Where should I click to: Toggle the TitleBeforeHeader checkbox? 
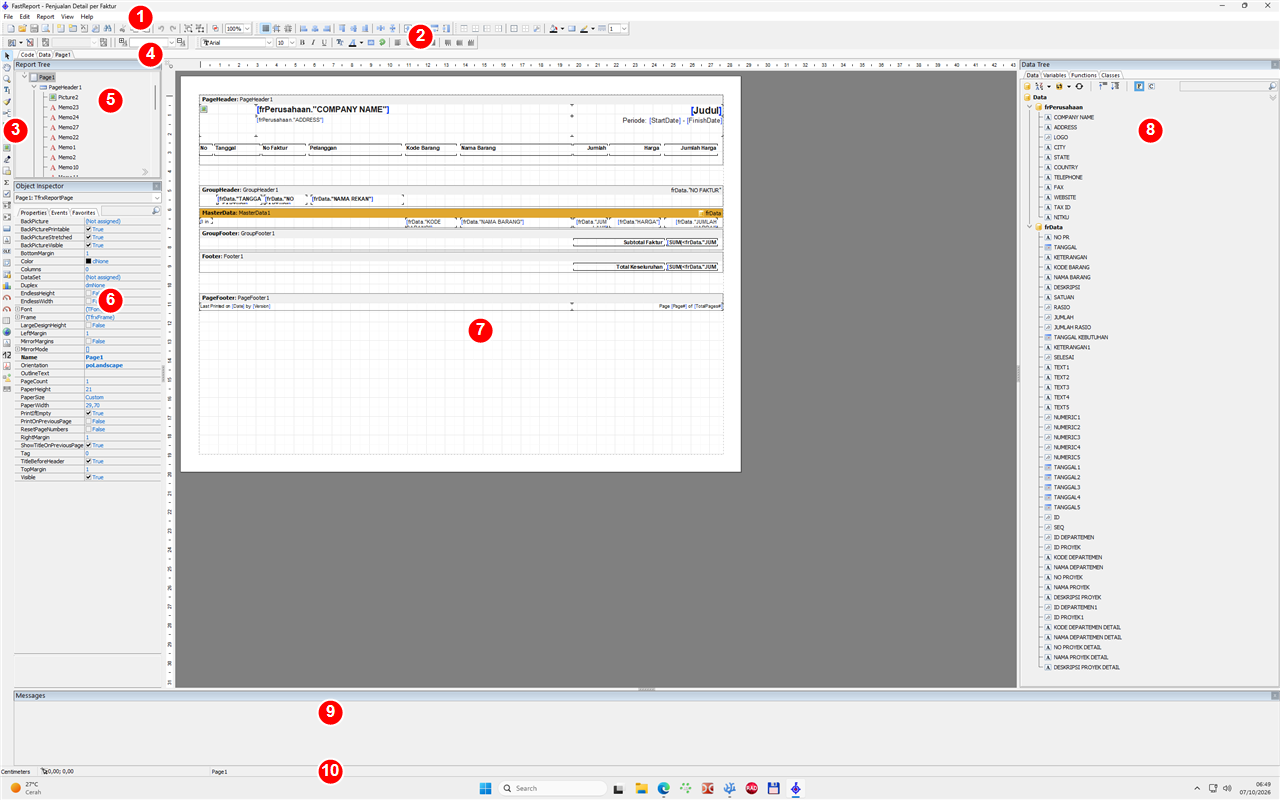pos(88,461)
